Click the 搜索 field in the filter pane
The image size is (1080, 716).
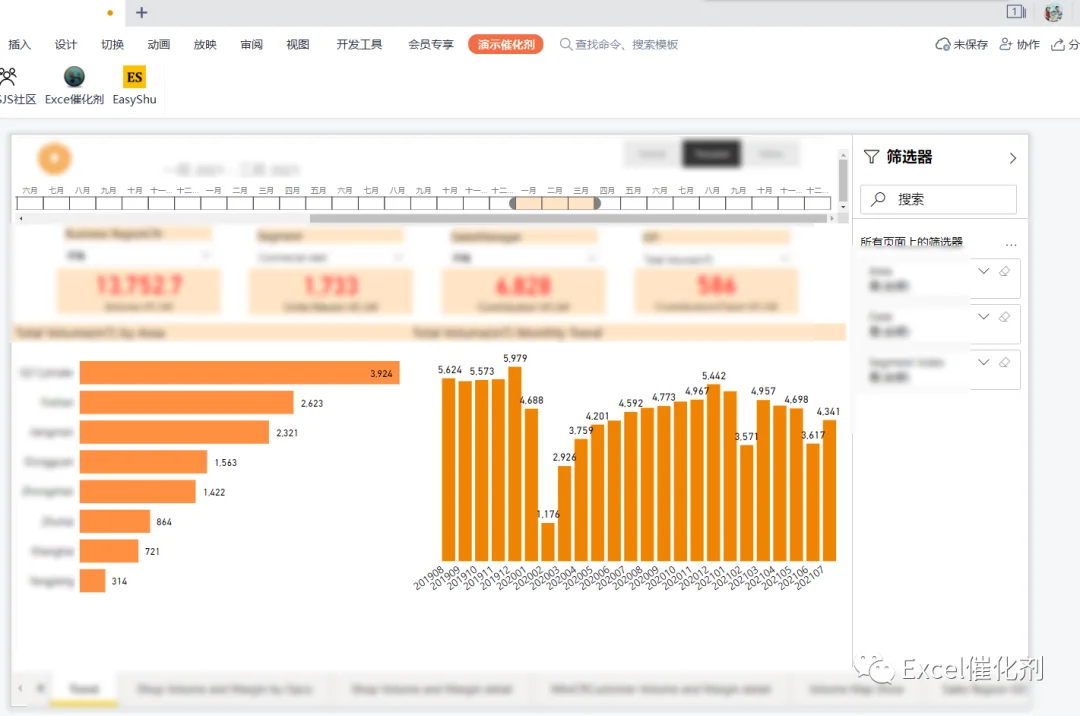click(x=938, y=200)
